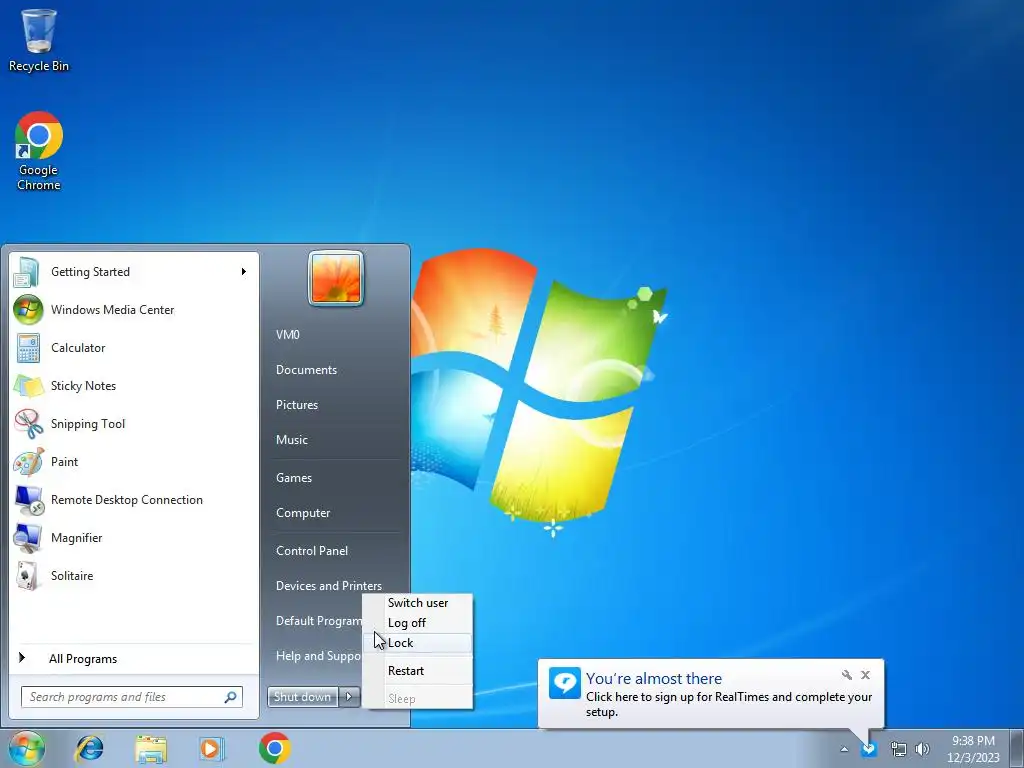Image resolution: width=1024 pixels, height=768 pixels.
Task: Launch the Snipping Tool scissors icon
Action: point(28,424)
